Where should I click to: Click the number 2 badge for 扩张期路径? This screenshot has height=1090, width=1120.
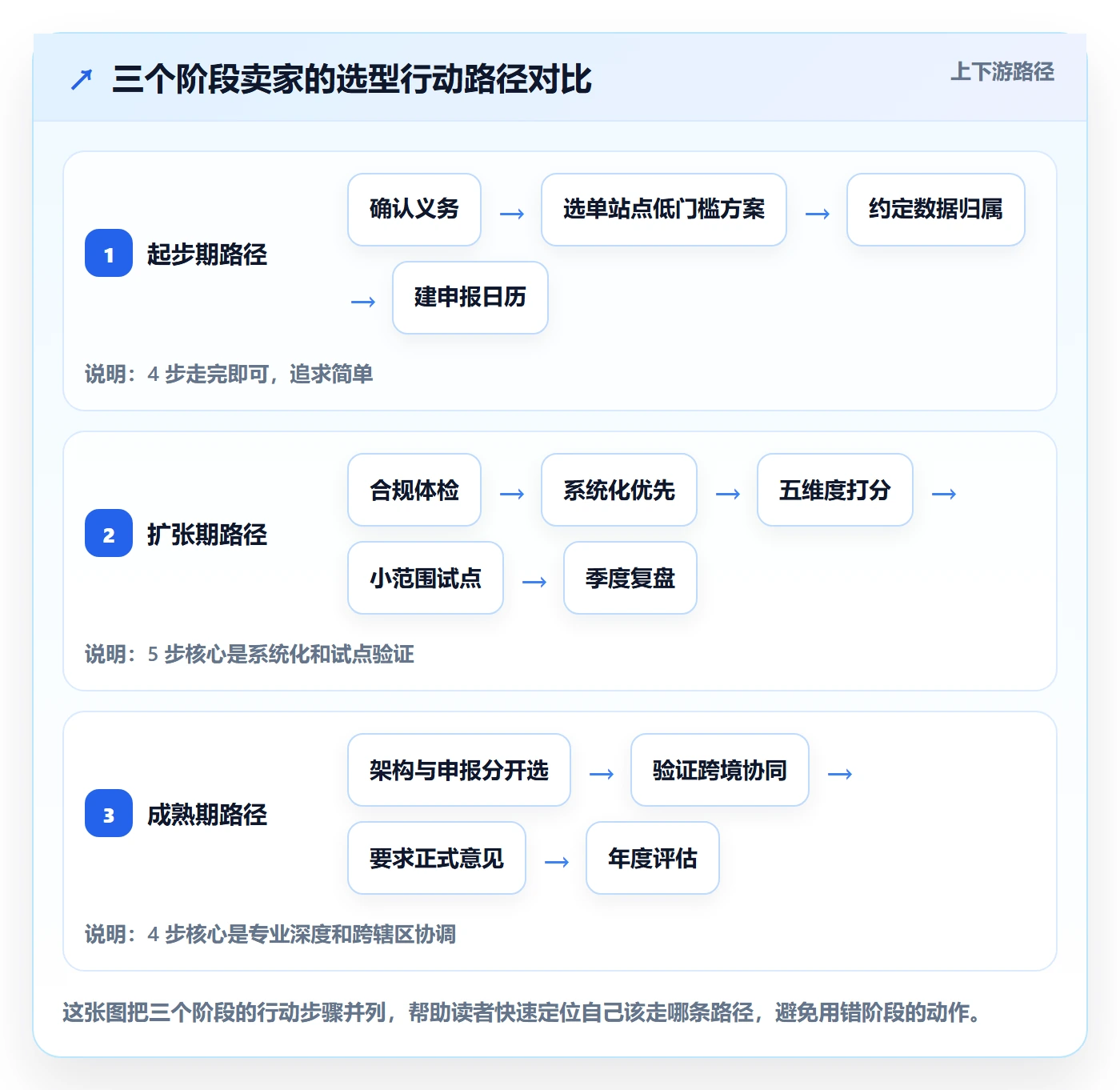point(109,533)
